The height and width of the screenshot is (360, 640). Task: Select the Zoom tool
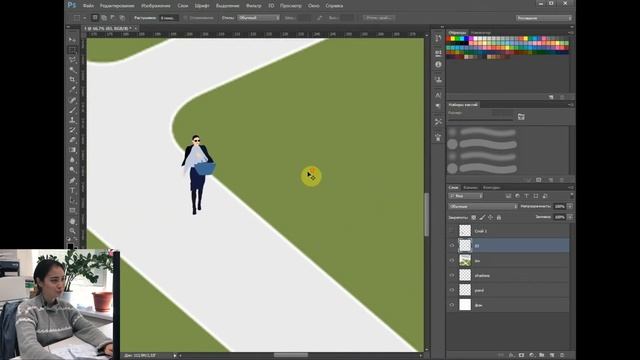[x=73, y=231]
